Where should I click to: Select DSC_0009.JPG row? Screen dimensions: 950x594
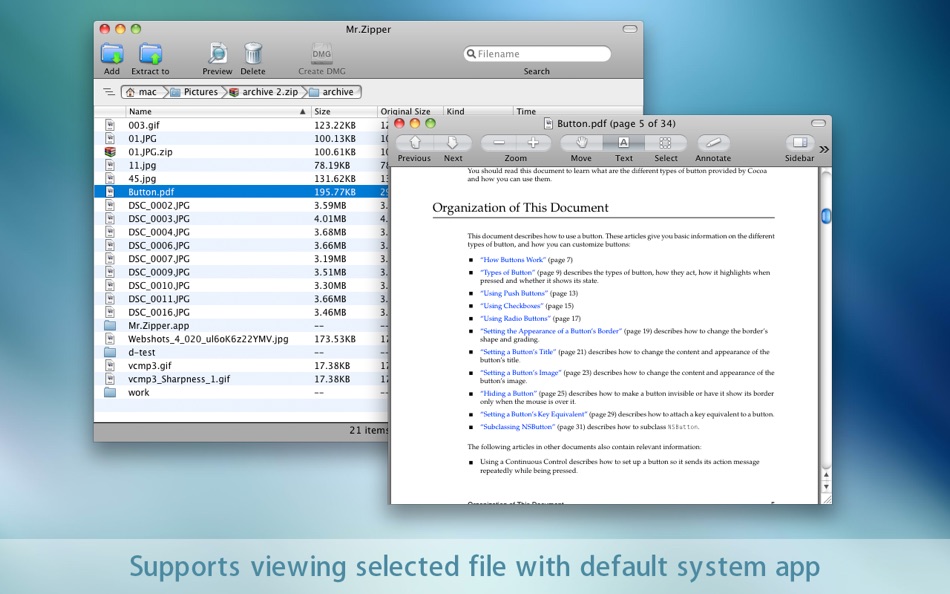(x=241, y=272)
